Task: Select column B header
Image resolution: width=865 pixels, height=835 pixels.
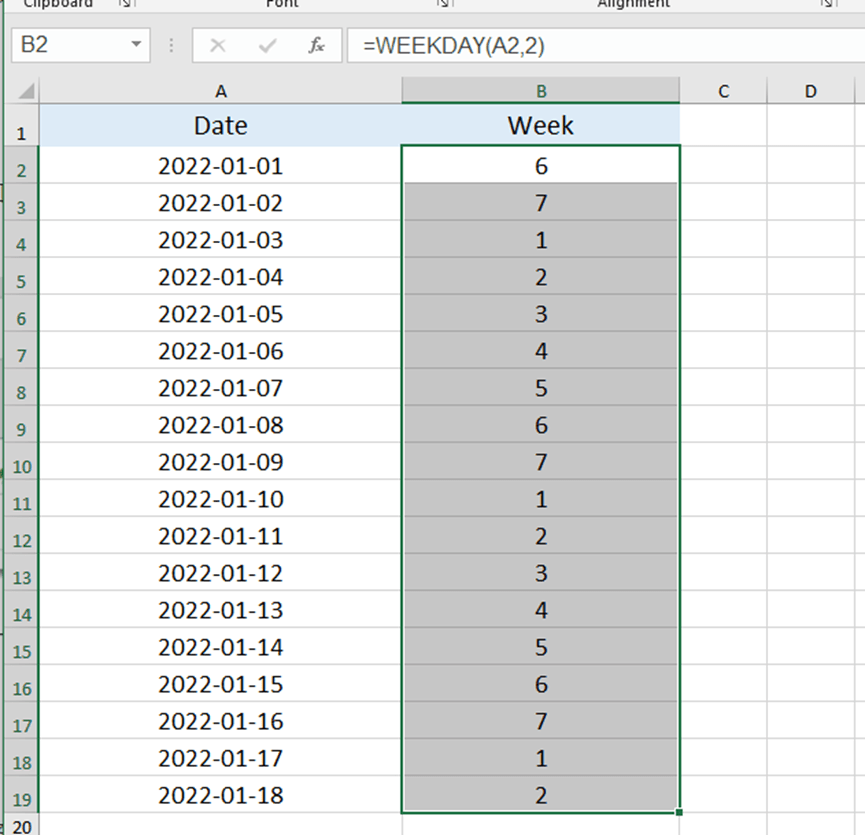Action: (541, 91)
